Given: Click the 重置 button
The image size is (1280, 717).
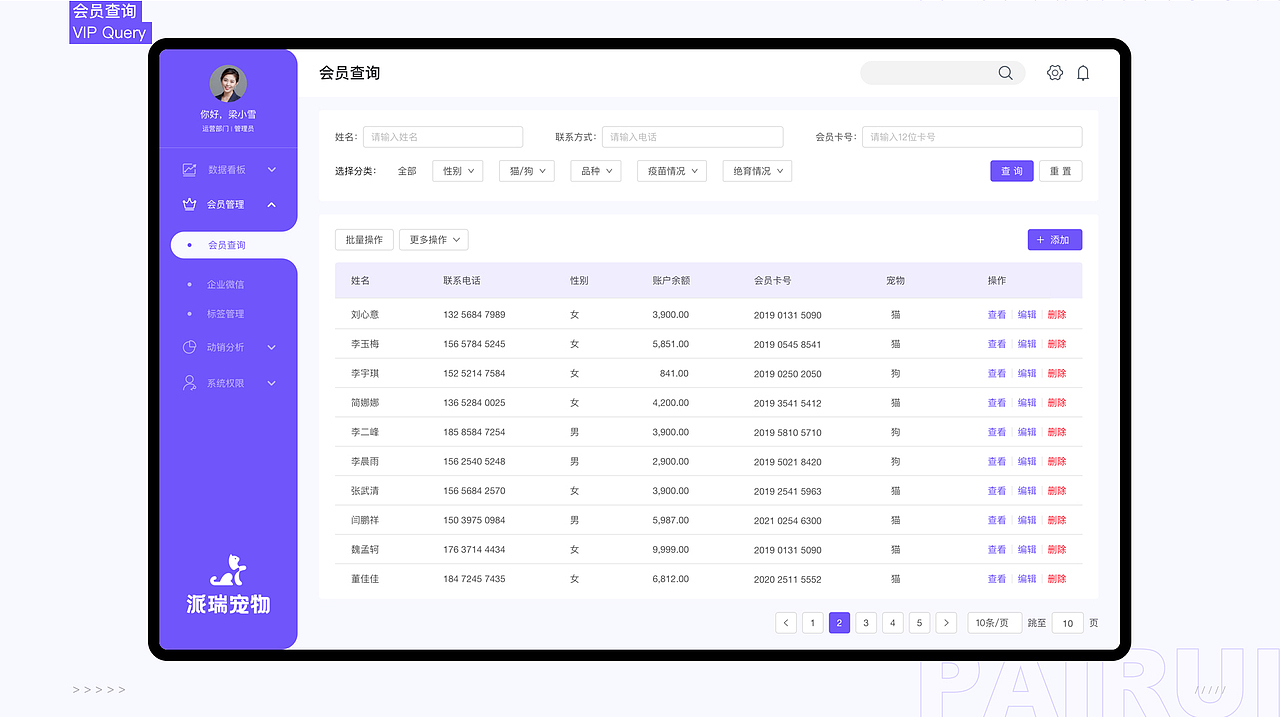Looking at the screenshot, I should (x=1061, y=171).
